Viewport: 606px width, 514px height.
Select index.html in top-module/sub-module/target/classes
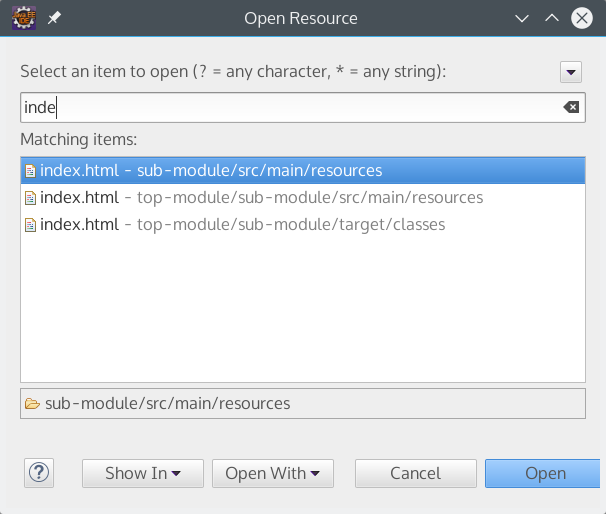[x=303, y=225]
